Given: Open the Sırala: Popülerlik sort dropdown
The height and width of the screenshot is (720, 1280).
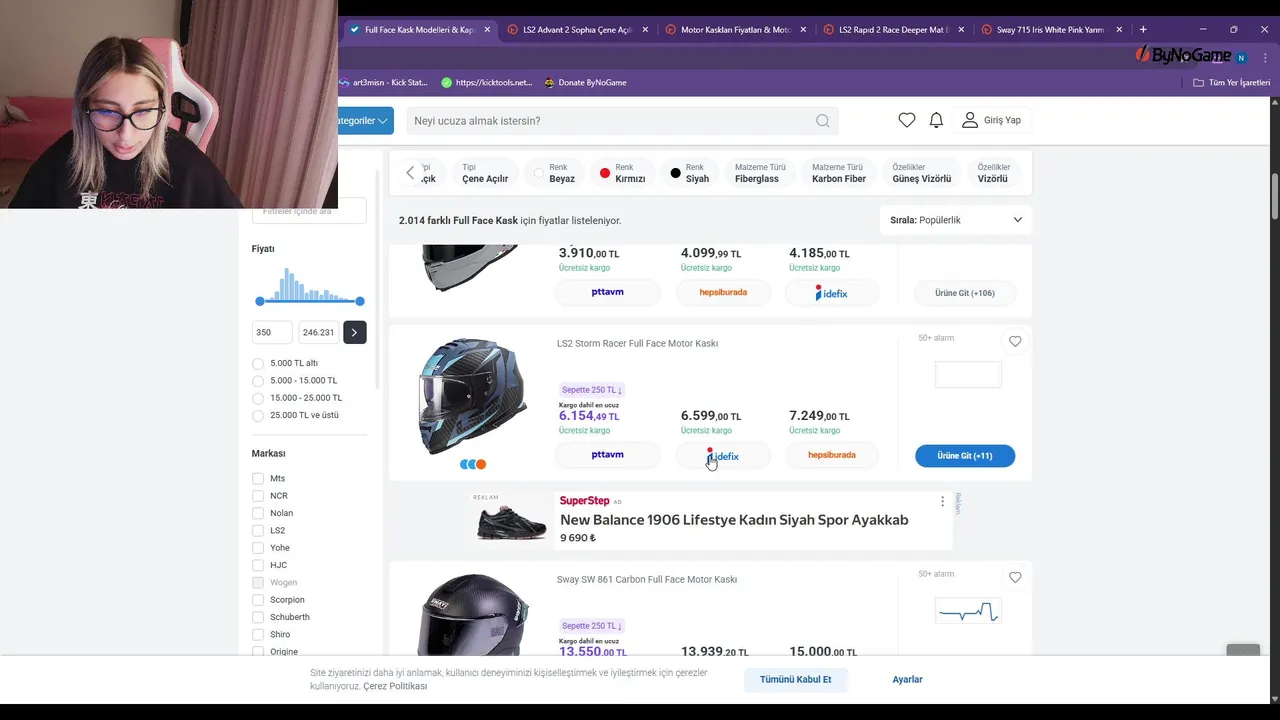Looking at the screenshot, I should tap(956, 220).
